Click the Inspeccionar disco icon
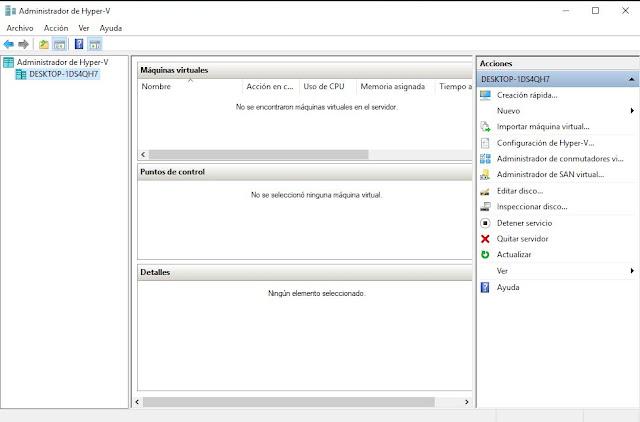 tap(485, 207)
